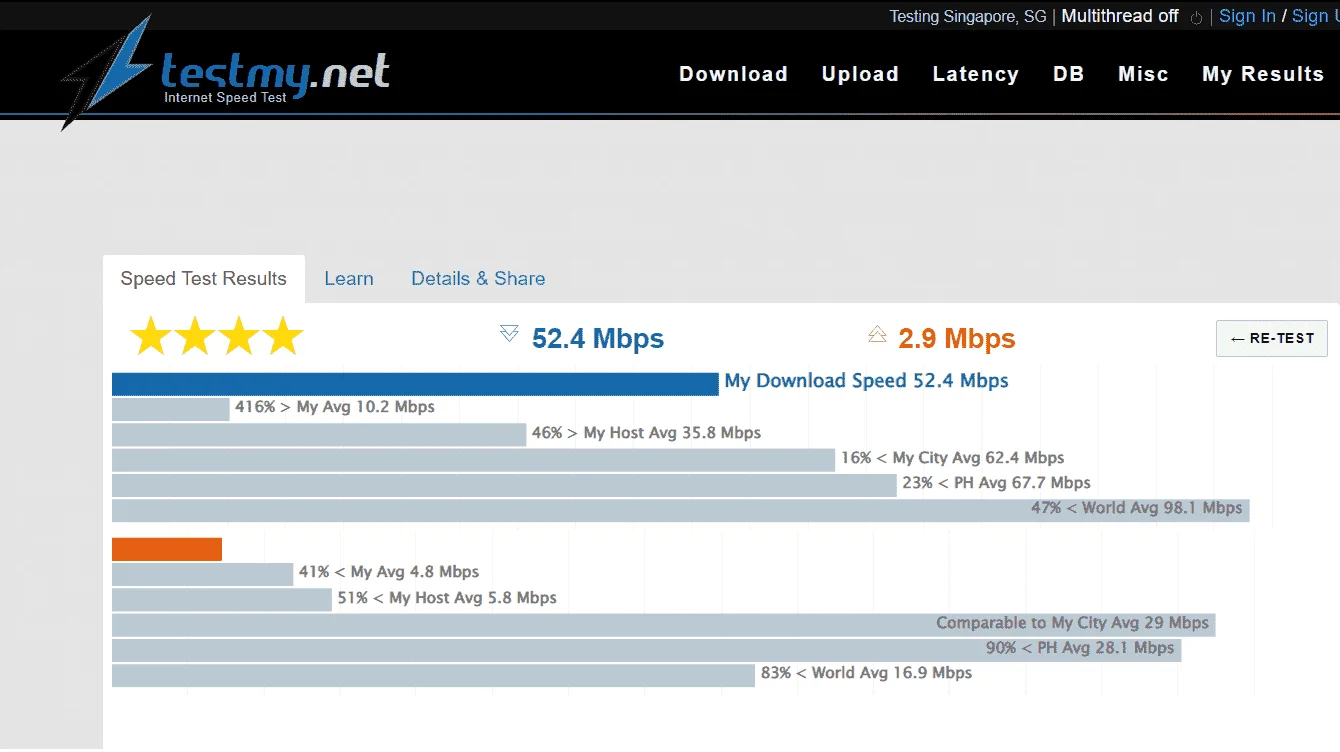The image size is (1340, 752).
Task: Click the 83% < World Avg 16.9 Mbps label
Action: 866,673
